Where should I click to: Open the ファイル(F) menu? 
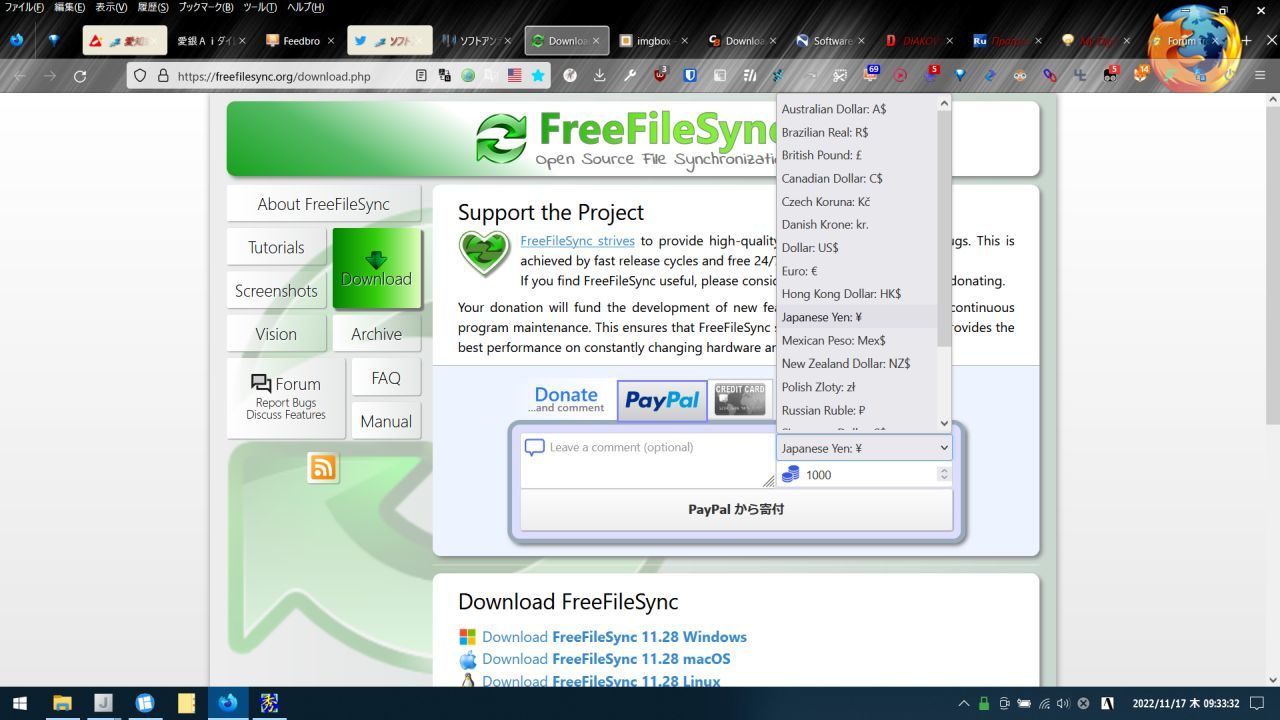point(24,7)
